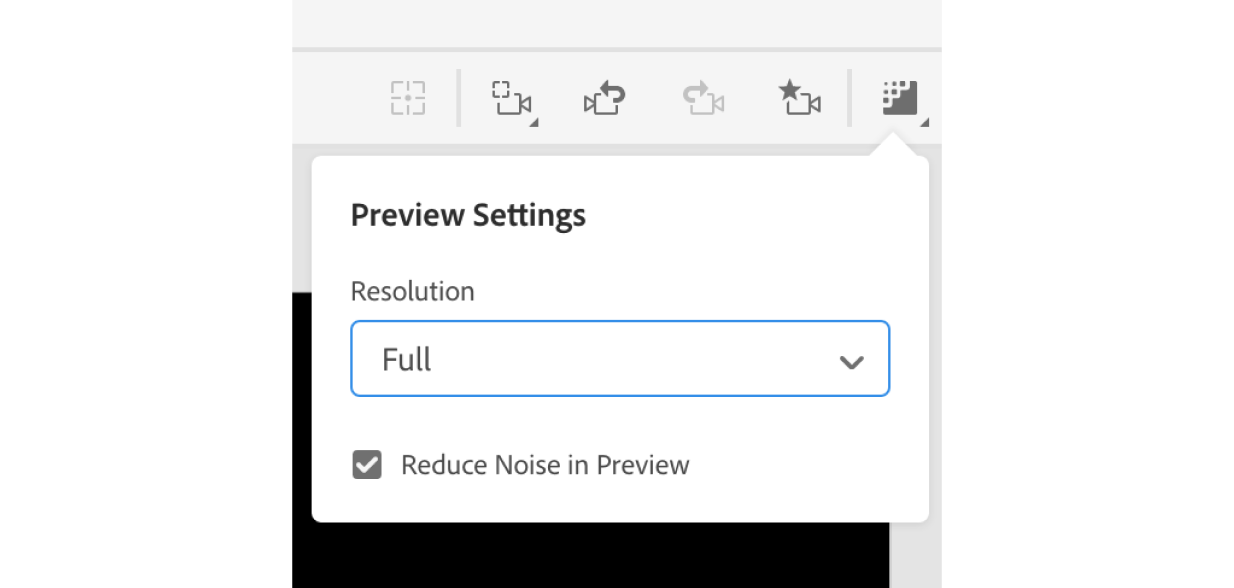Click the greyed-out frame grid icon
This screenshot has height=588, width=1234.
408,98
